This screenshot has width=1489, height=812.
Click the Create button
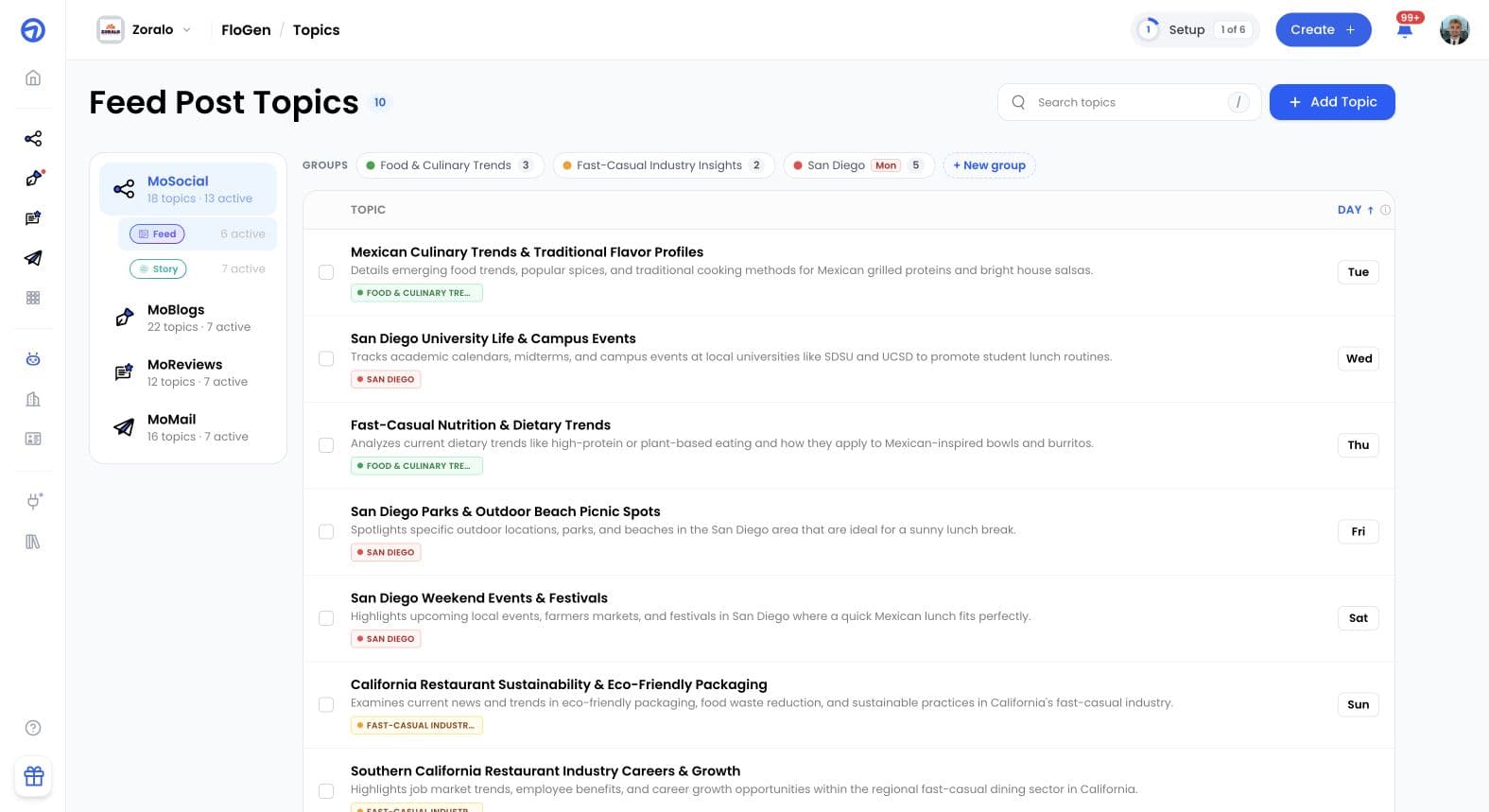(1323, 29)
